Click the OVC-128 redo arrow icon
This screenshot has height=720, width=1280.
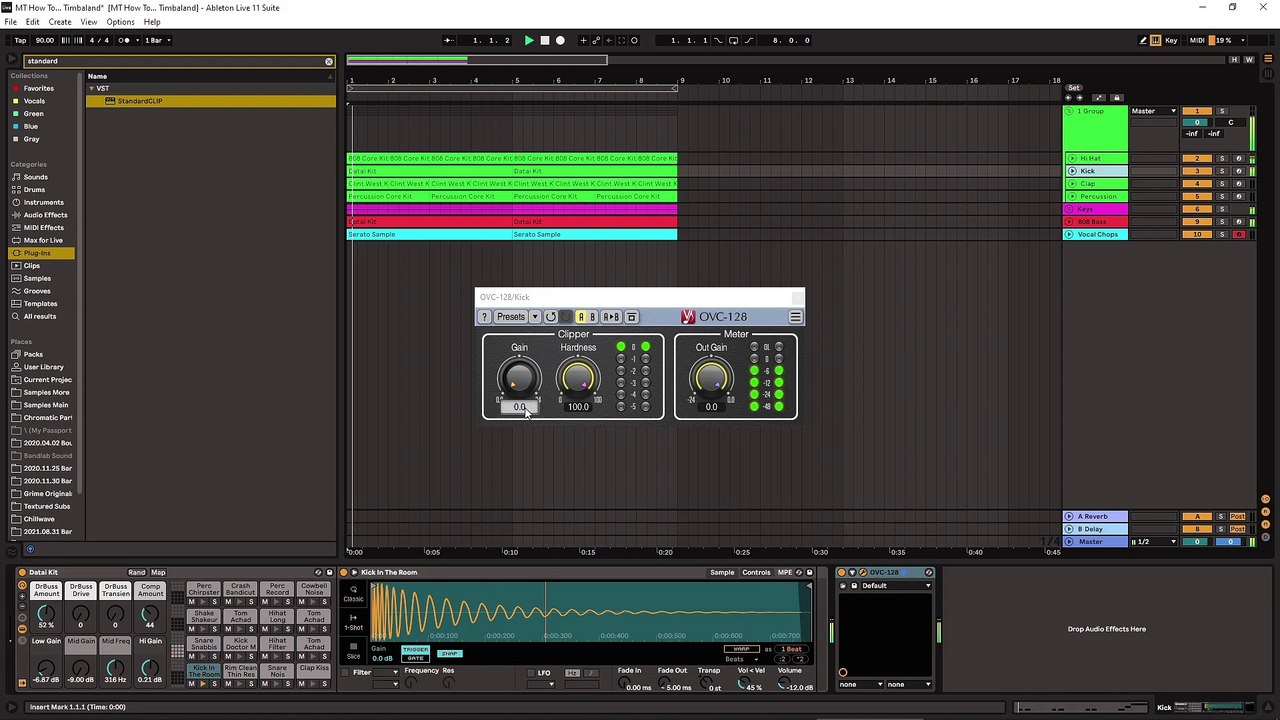565,317
